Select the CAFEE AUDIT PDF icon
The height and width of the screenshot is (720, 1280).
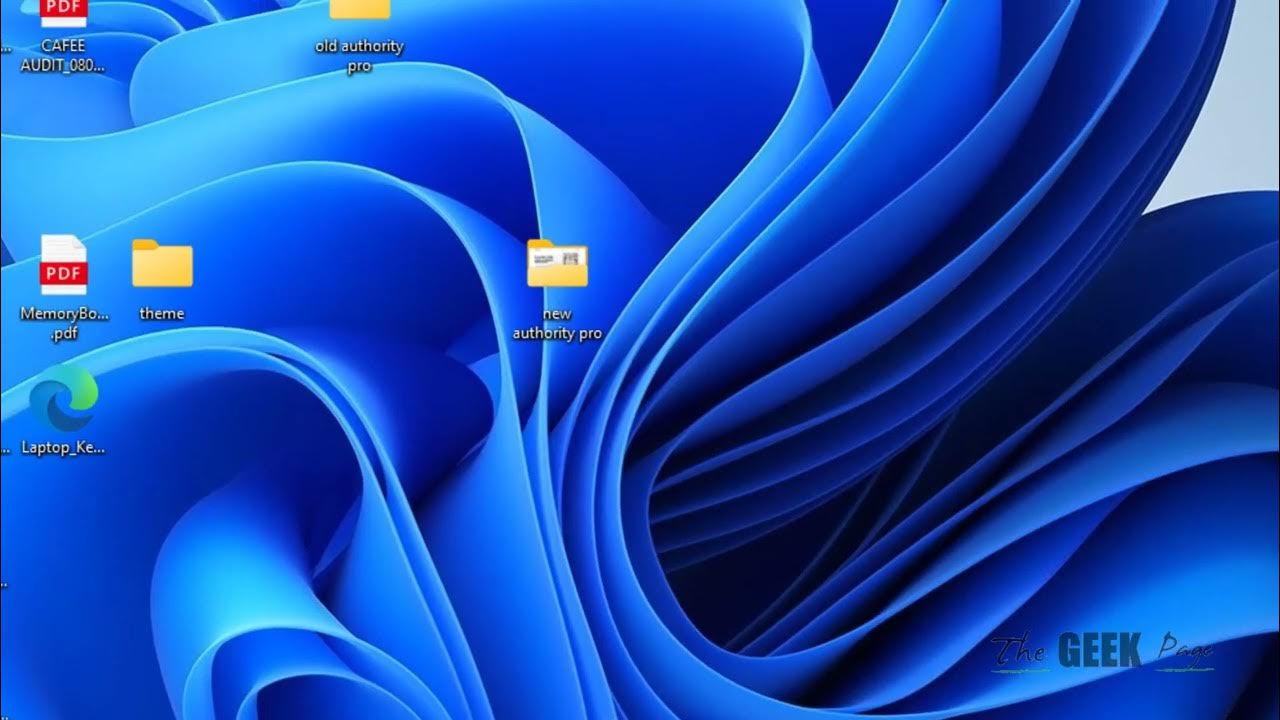[63, 13]
